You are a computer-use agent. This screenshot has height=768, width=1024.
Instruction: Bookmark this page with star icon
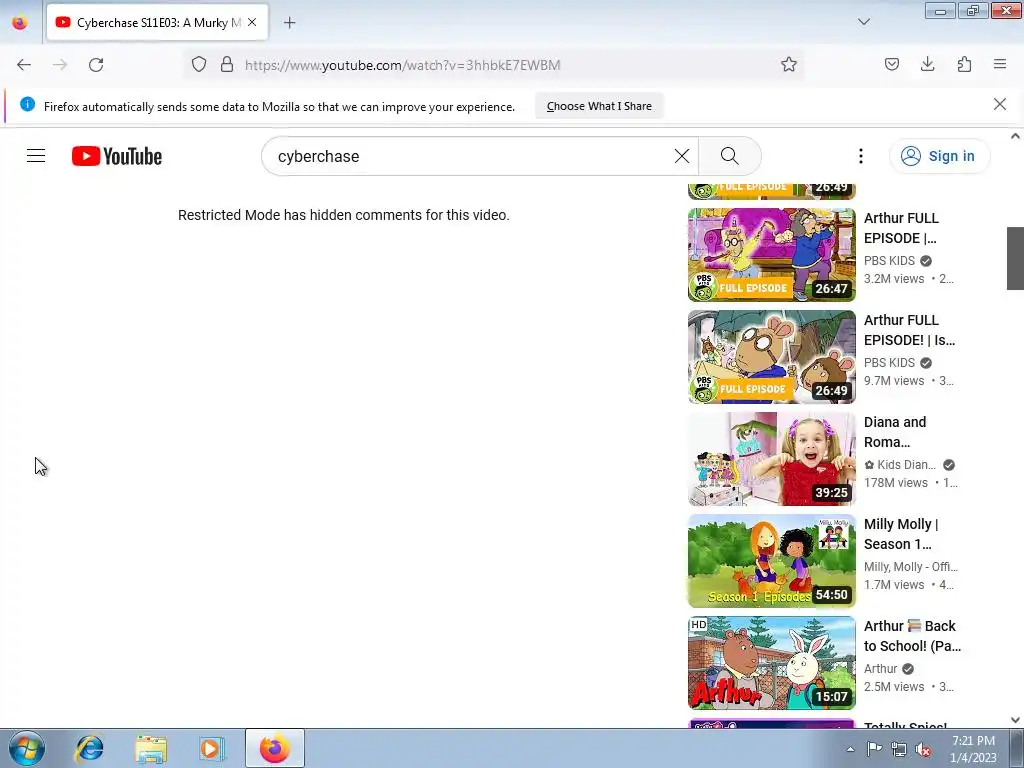click(x=789, y=65)
